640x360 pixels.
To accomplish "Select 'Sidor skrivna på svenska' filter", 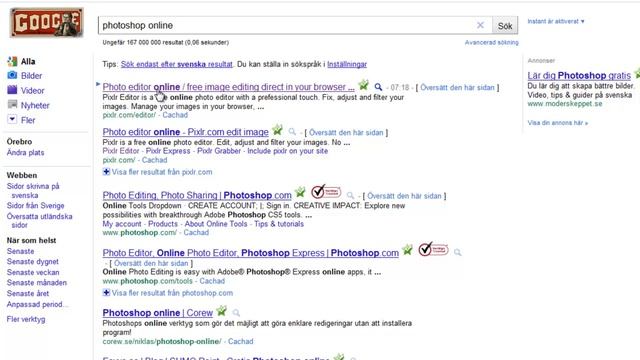I will pyautogui.click(x=33, y=191).
